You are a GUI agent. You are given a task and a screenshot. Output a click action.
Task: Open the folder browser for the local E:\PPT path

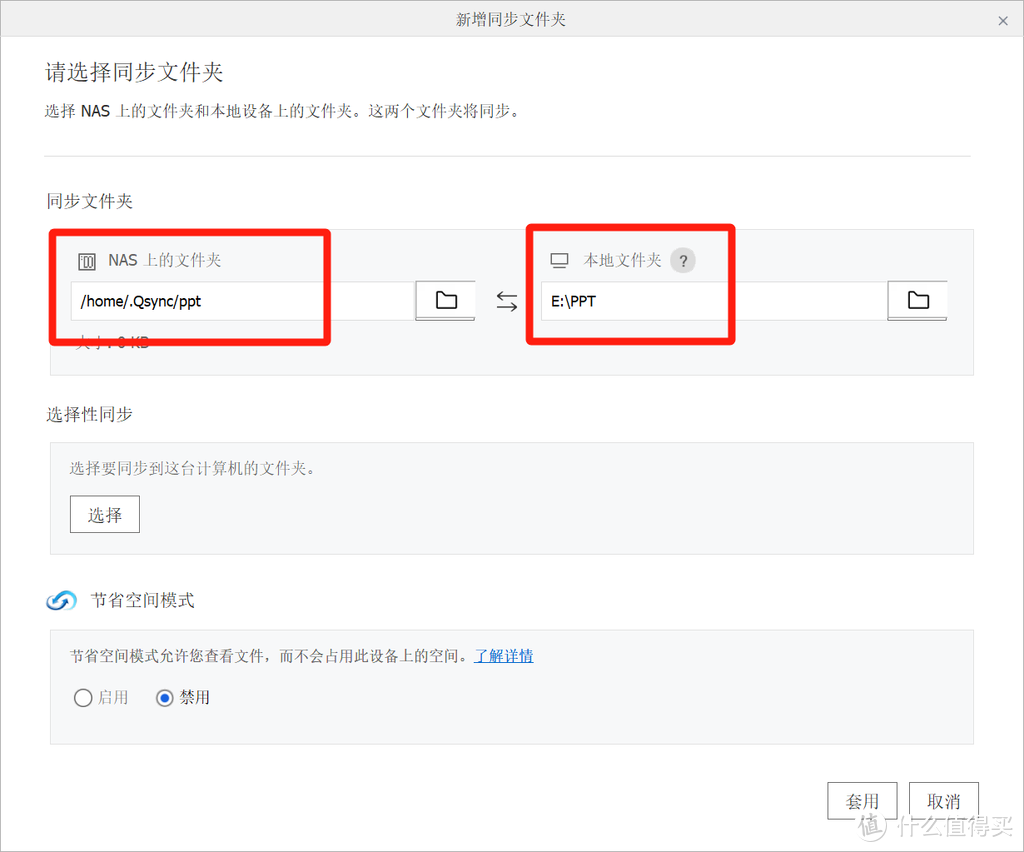click(916, 300)
